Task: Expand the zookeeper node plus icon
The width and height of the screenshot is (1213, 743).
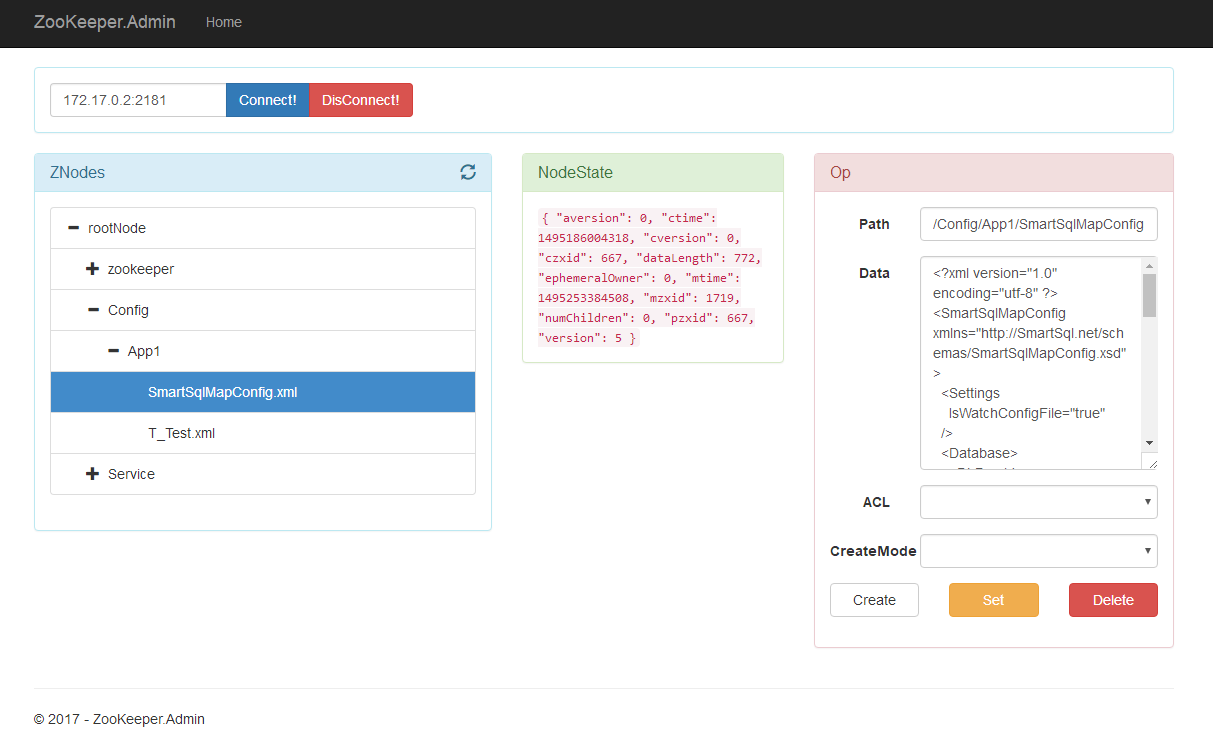Action: pyautogui.click(x=93, y=269)
